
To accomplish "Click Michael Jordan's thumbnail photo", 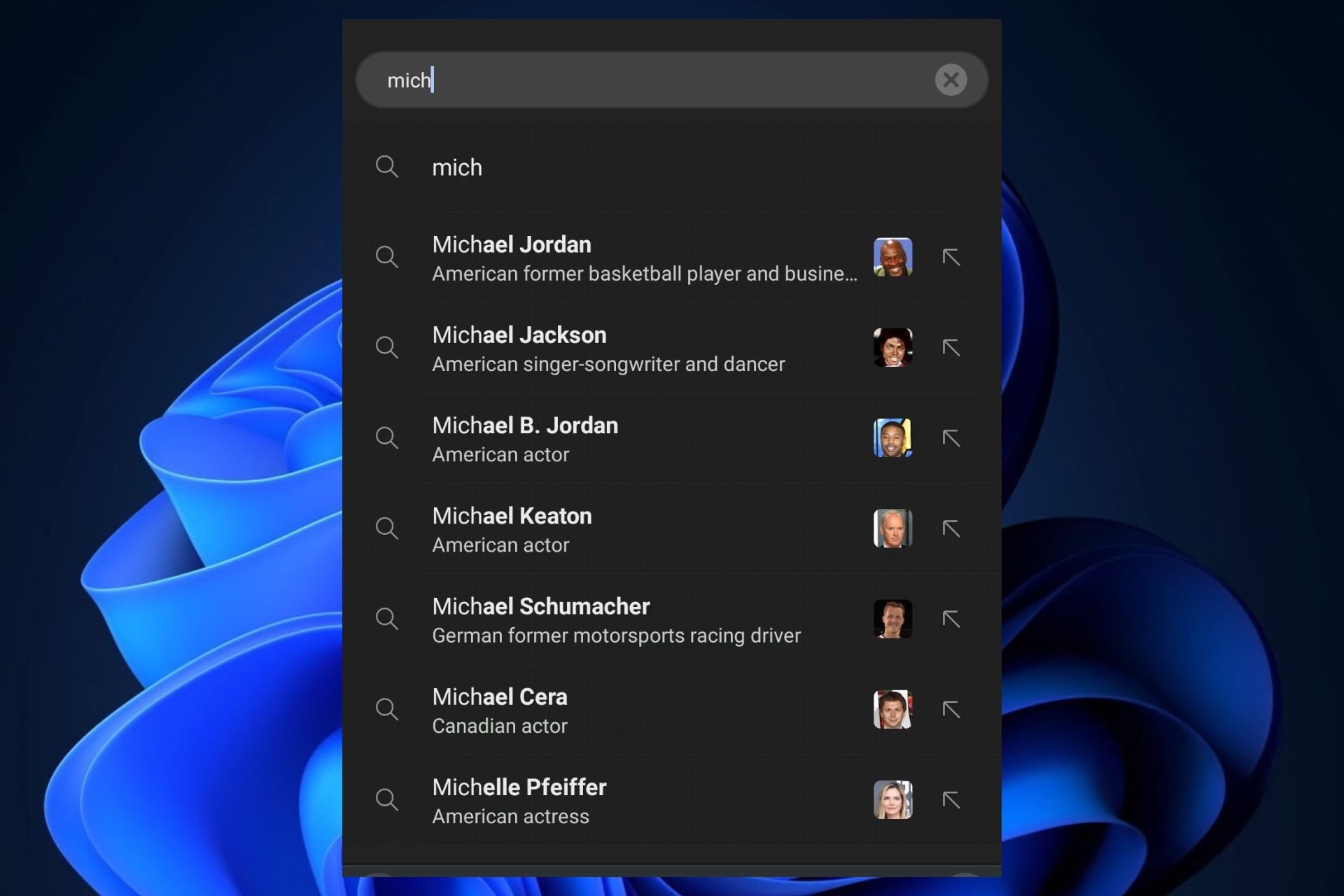I will click(x=892, y=257).
